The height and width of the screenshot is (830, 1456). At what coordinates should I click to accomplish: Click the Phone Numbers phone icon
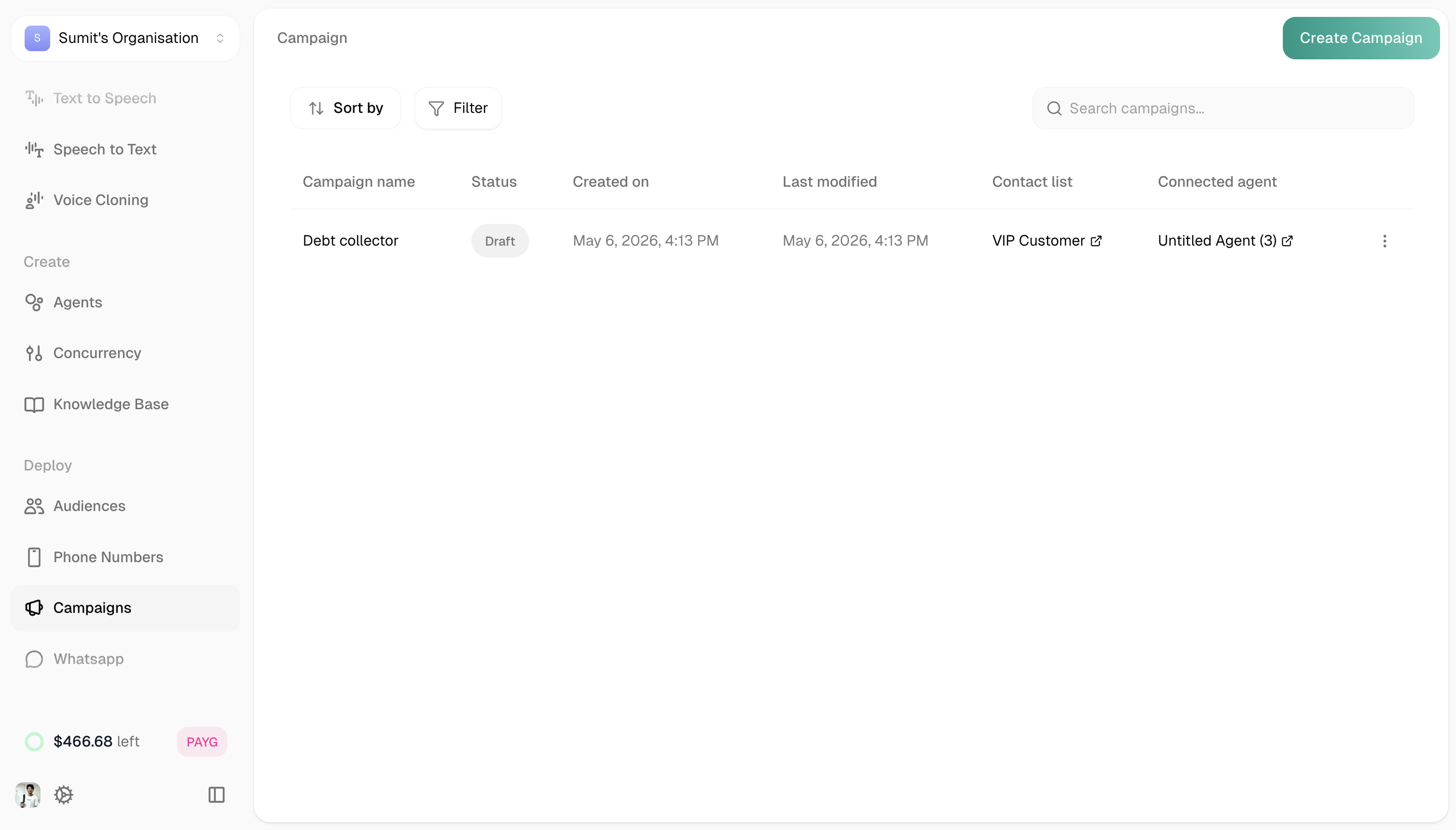(34, 557)
